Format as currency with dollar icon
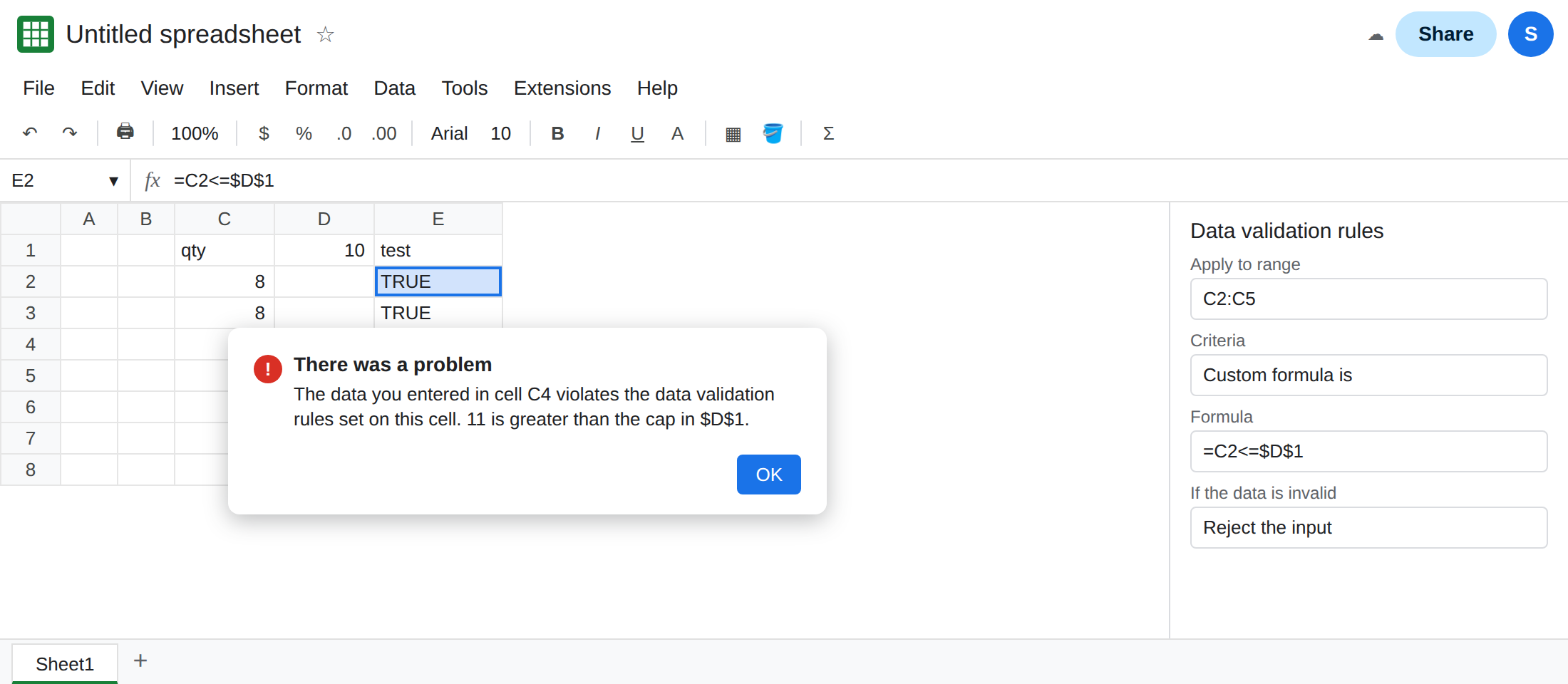 [264, 133]
